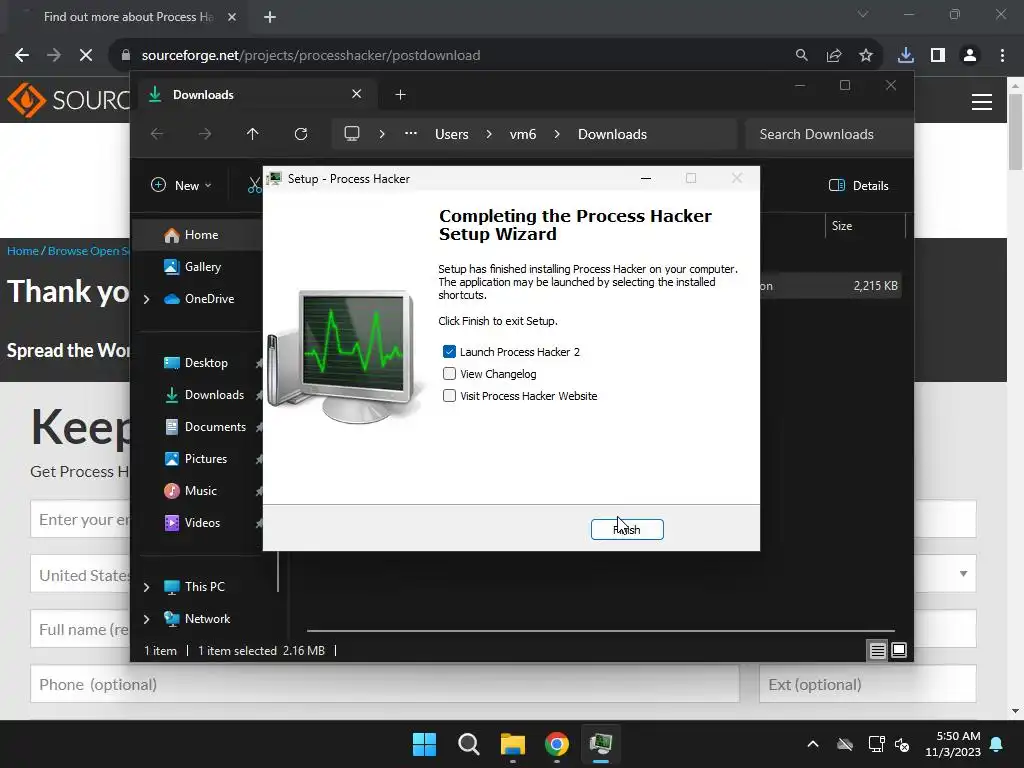Viewport: 1024px width, 768px height.
Task: Click the Chrome address bar URL
Action: pyautogui.click(x=311, y=56)
